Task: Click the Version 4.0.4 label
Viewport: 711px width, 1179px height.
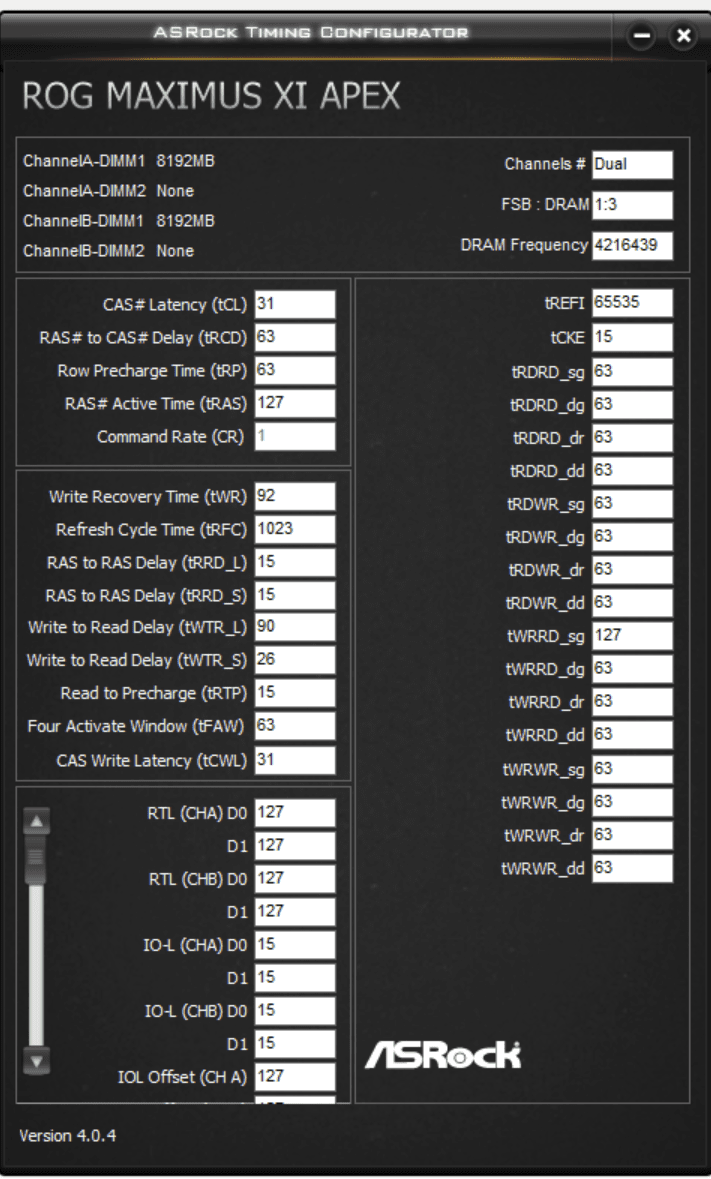Action: coord(68,1136)
